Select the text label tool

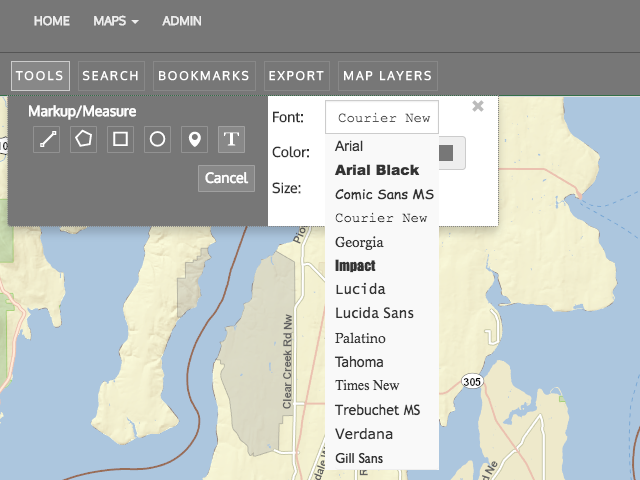click(231, 139)
